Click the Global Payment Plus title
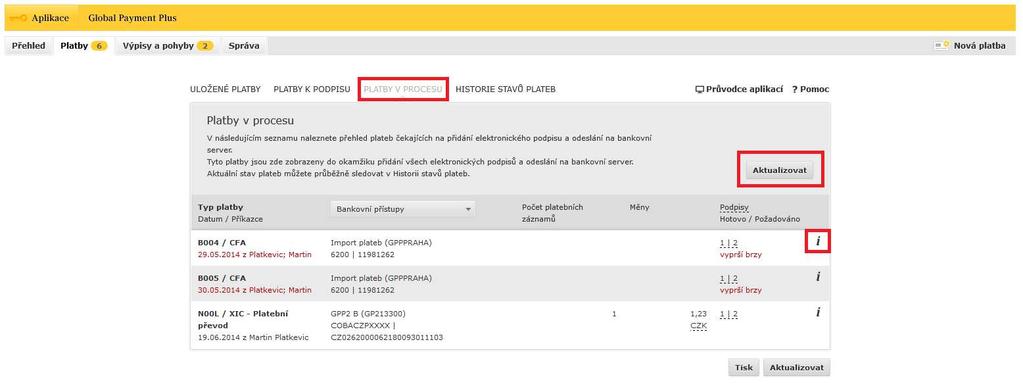This screenshot has width=1023, height=390. coord(132,18)
